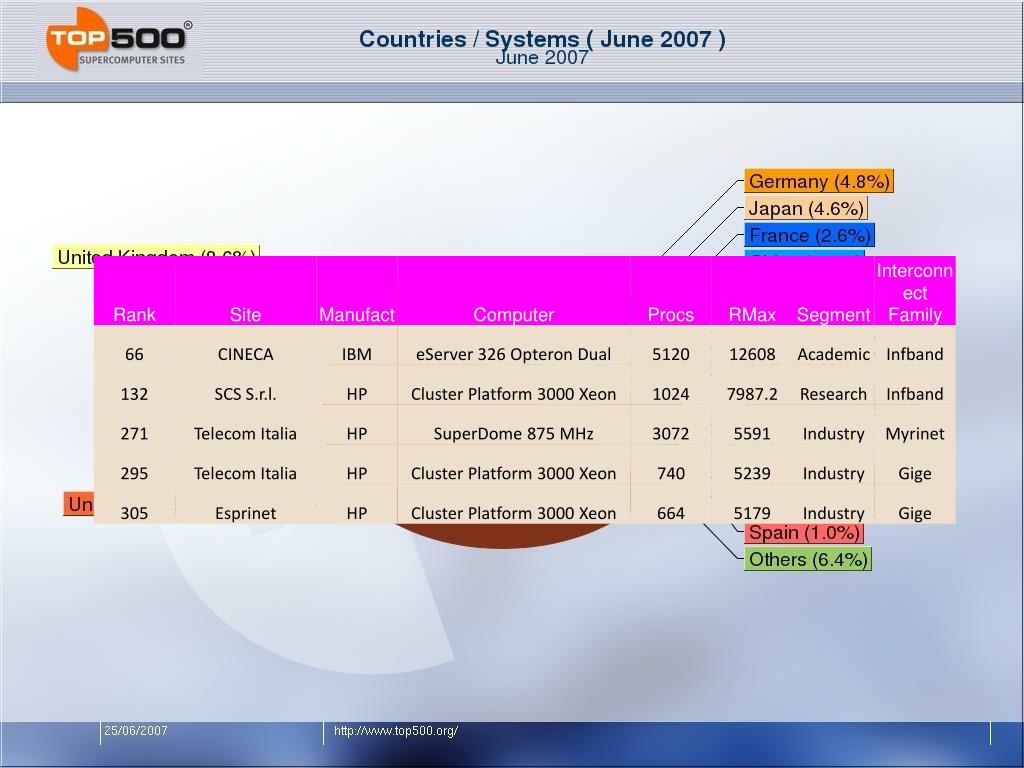Viewport: 1024px width, 768px height.
Task: Select the 5239 RMax cell
Action: (752, 473)
